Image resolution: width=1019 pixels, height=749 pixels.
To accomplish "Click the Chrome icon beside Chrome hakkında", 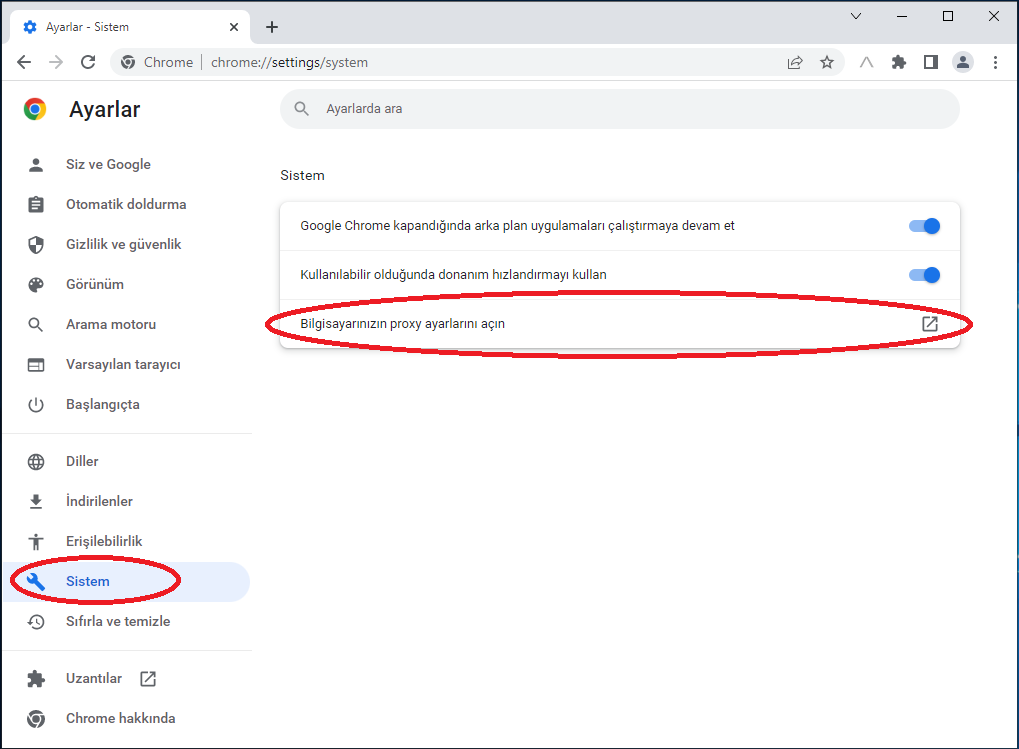I will [36, 718].
